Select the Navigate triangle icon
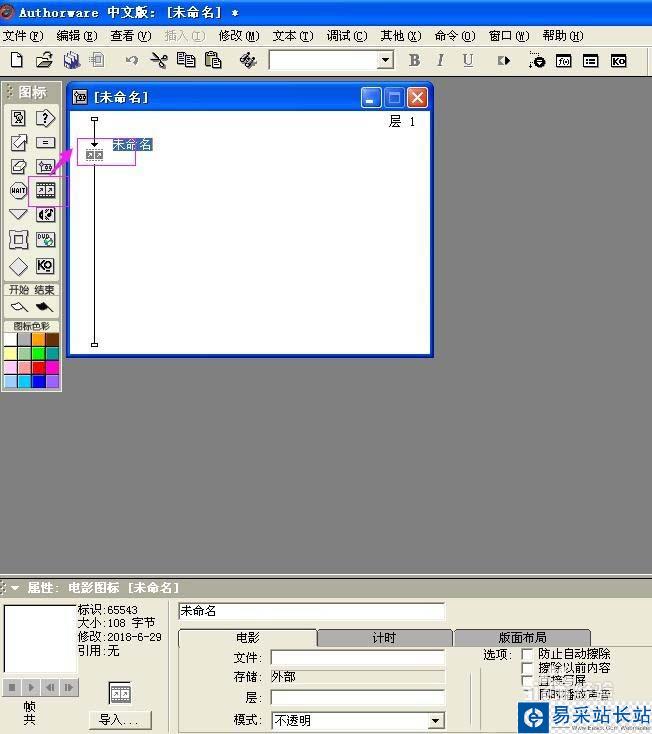652x734 pixels. (x=18, y=214)
